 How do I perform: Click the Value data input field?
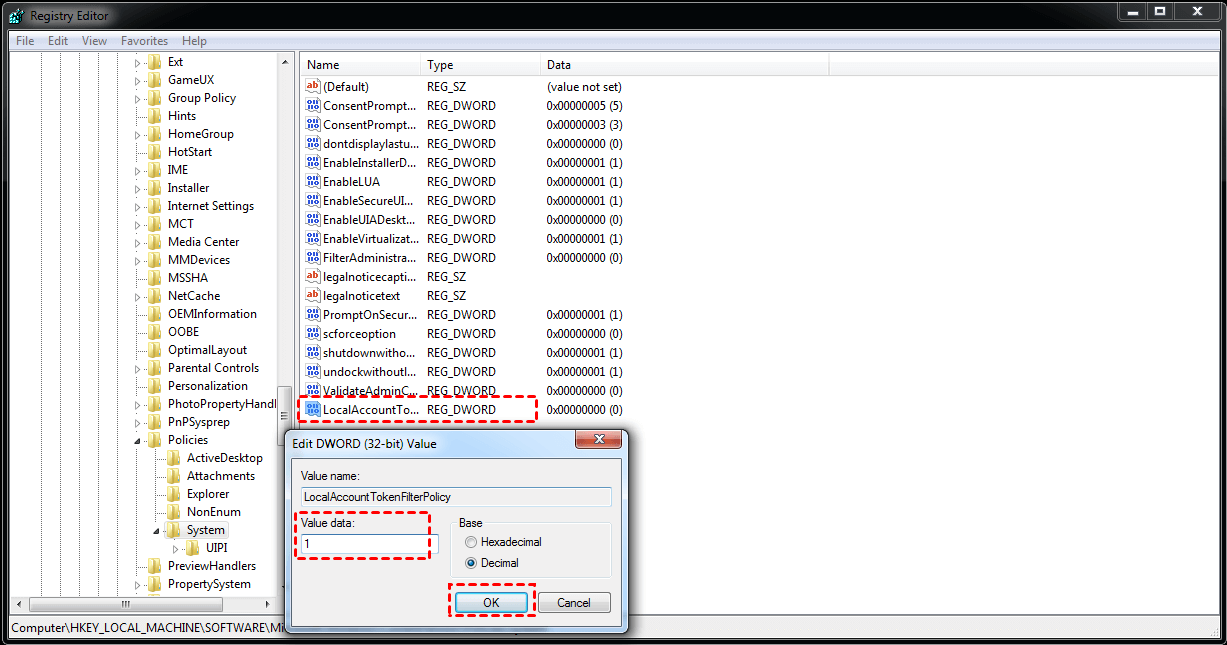[368, 544]
